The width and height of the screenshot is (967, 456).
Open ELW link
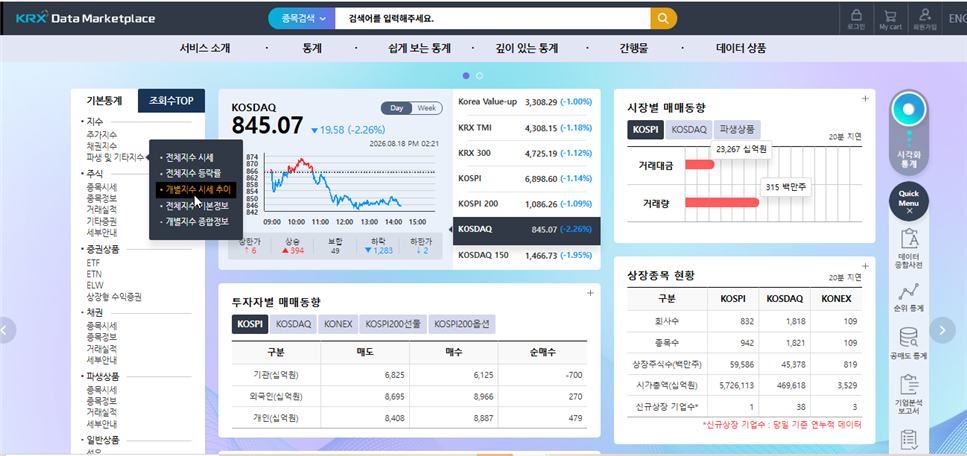94,285
